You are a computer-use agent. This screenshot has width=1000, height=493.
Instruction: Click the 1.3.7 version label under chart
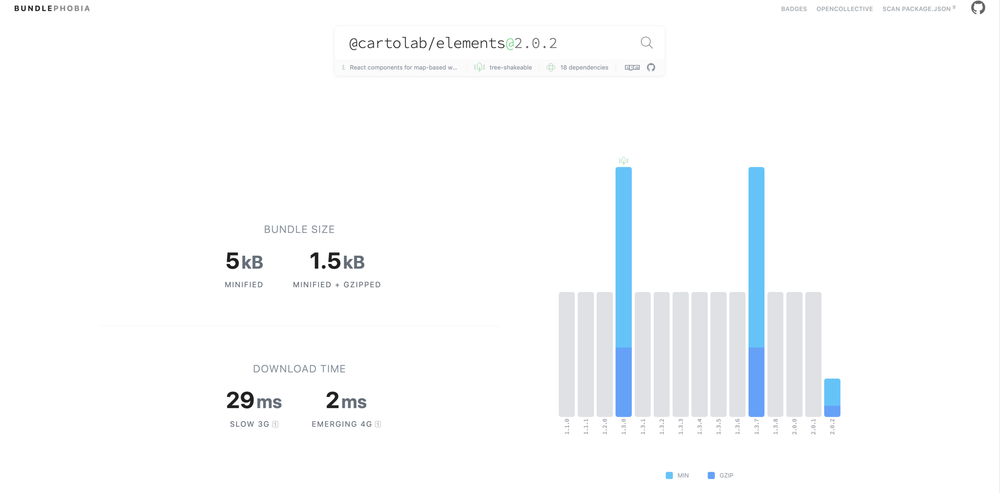tap(756, 427)
